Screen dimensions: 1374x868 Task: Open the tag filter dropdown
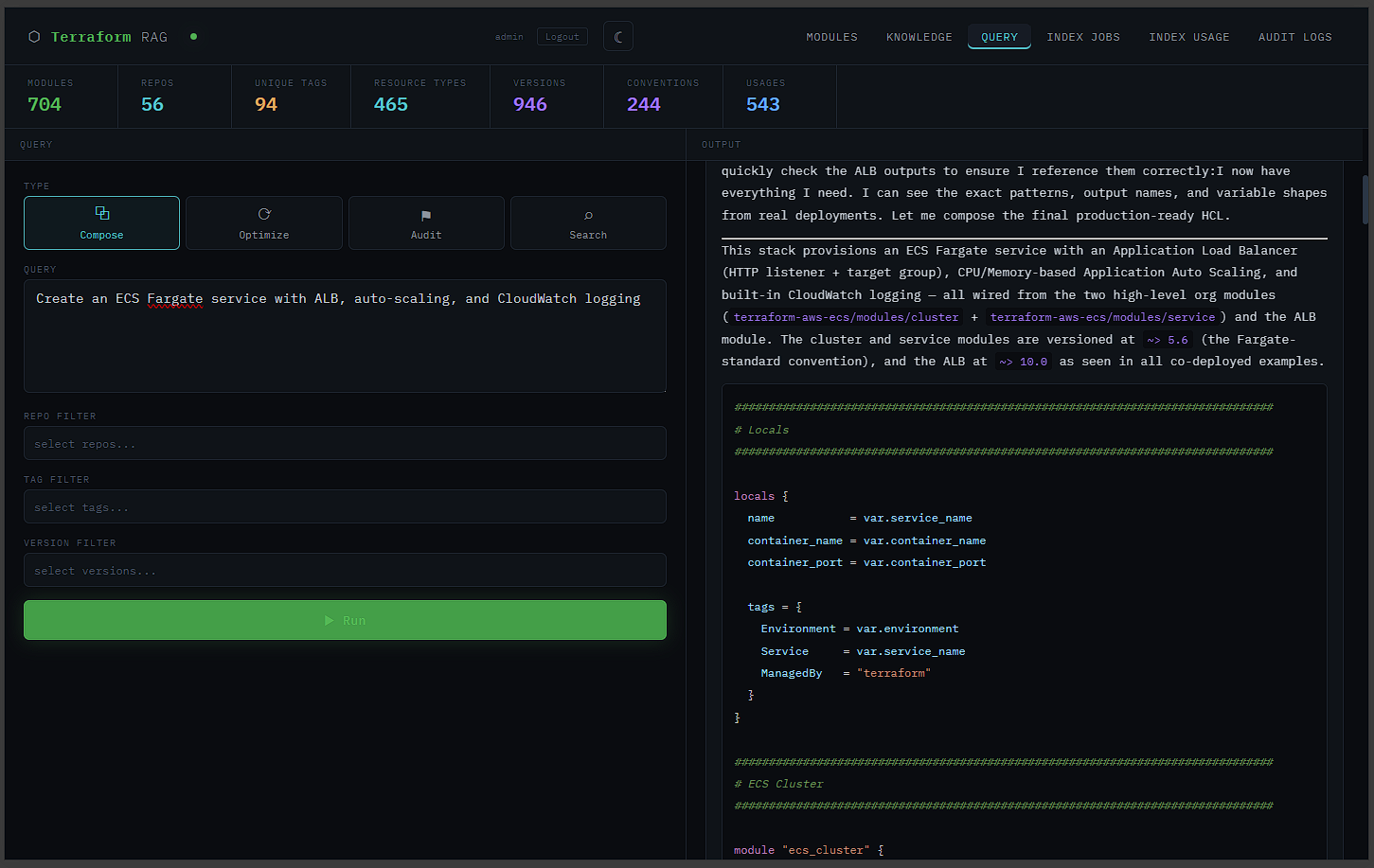click(345, 506)
